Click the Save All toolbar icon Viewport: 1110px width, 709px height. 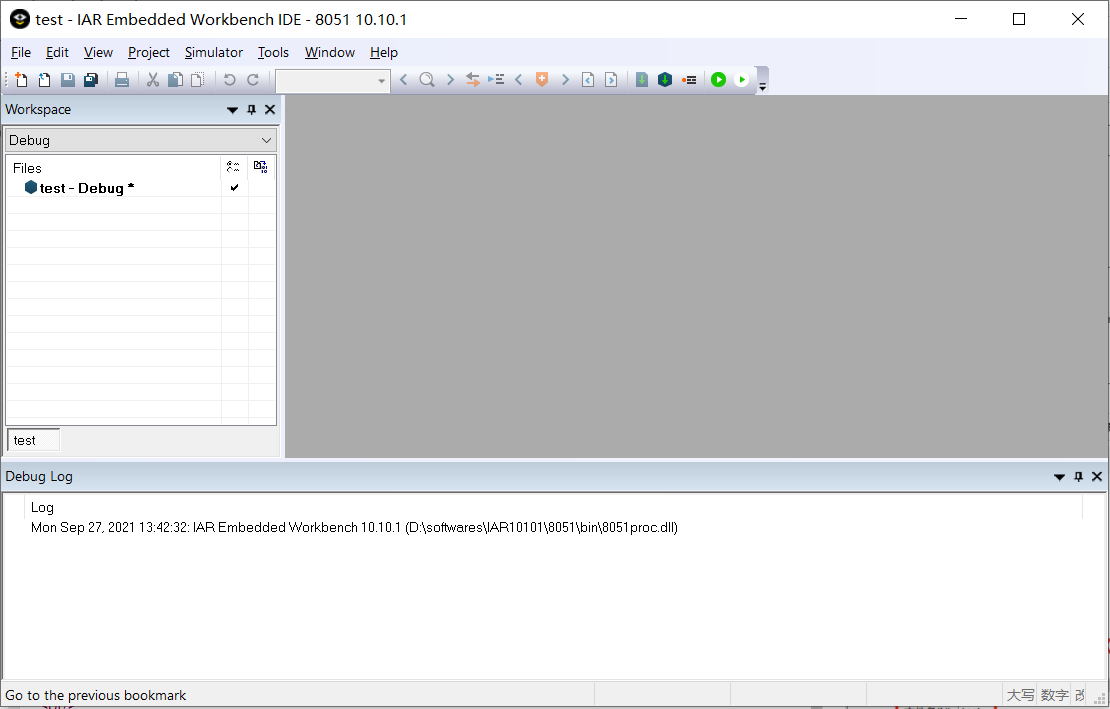click(91, 80)
